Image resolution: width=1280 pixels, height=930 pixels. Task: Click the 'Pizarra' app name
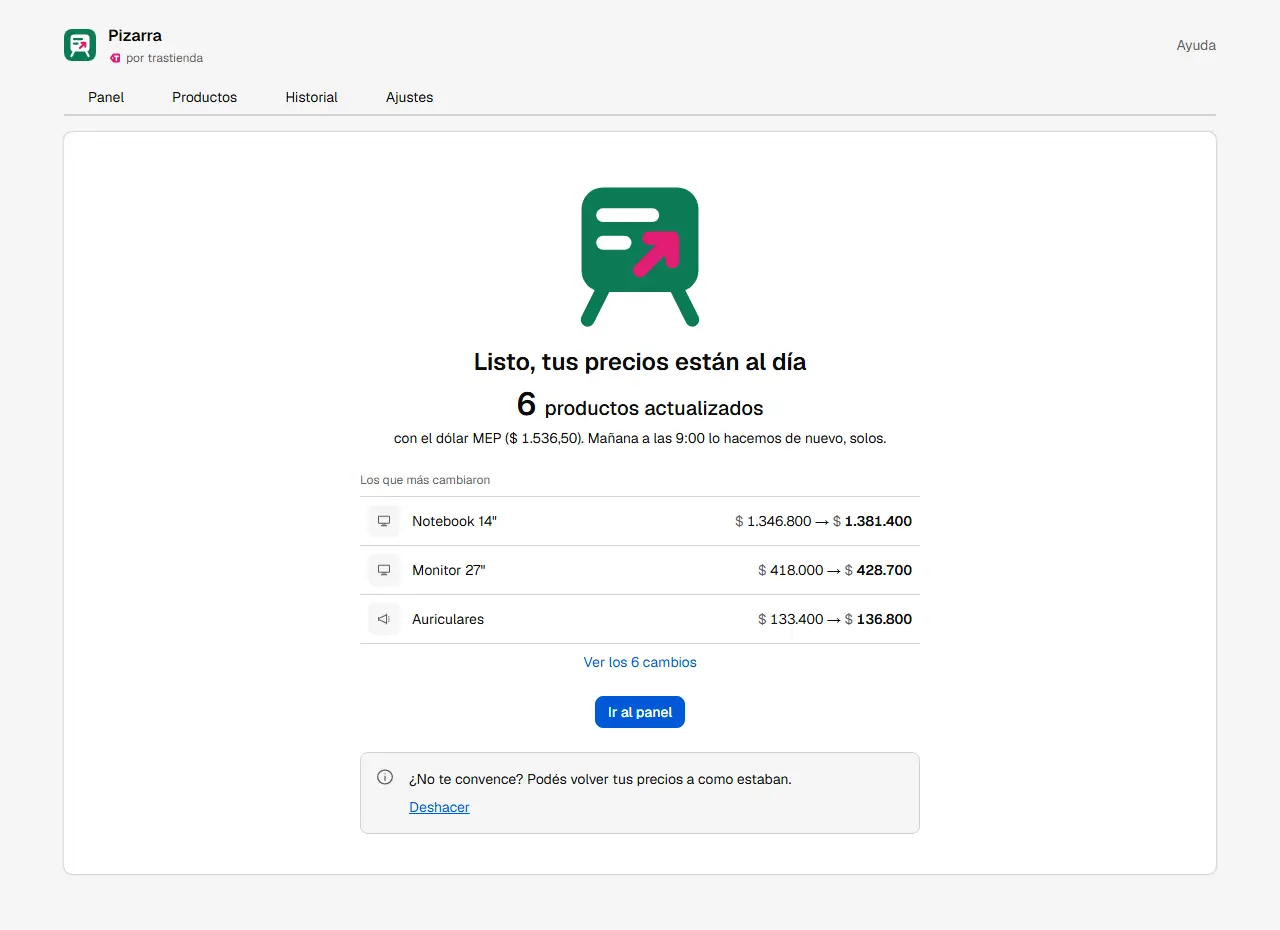135,36
